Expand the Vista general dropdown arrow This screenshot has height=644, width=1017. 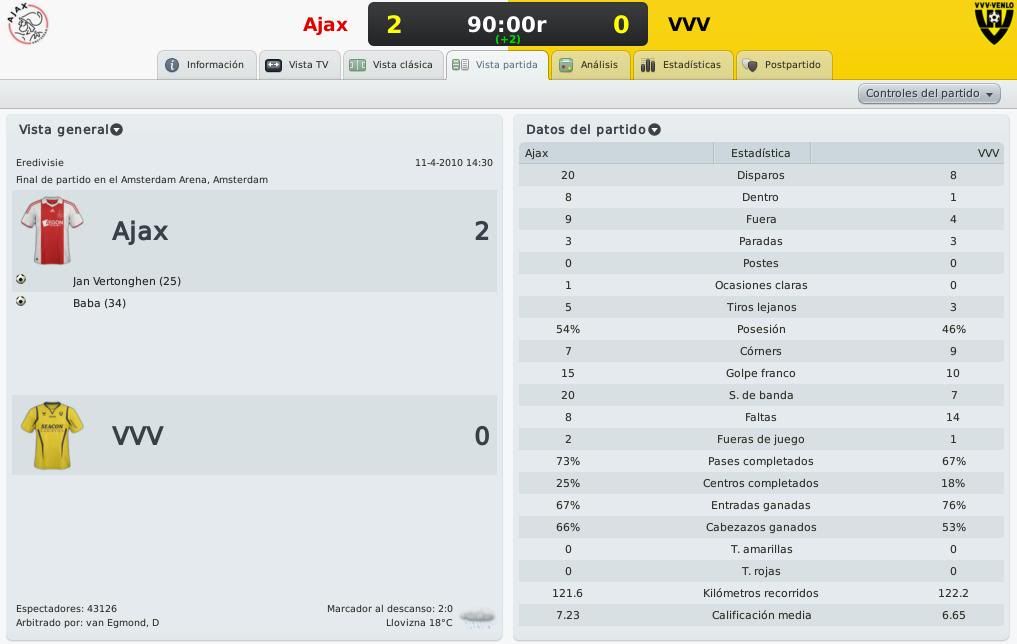tap(117, 130)
